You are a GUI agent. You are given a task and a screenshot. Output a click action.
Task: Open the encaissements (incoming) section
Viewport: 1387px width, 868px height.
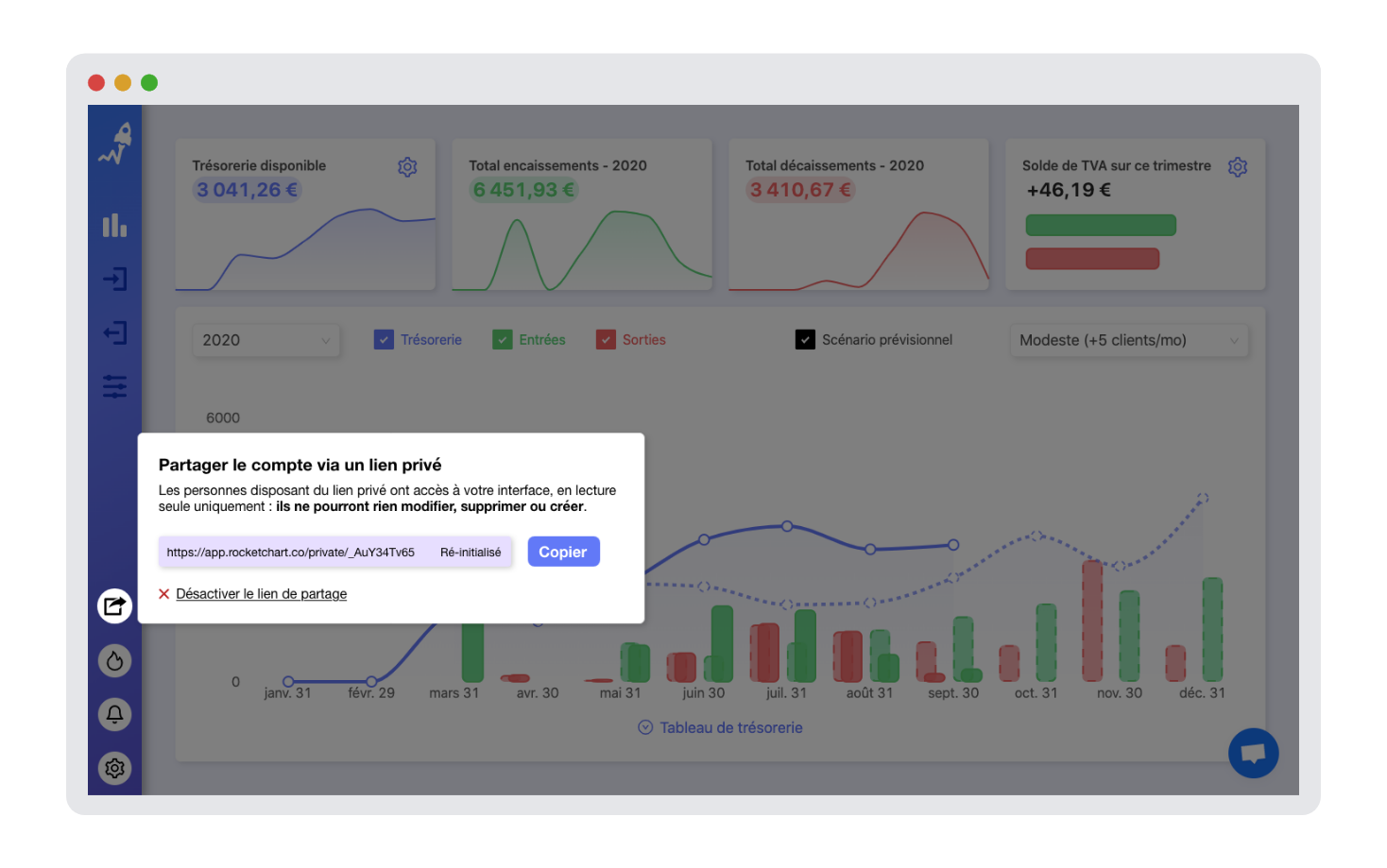pyautogui.click(x=114, y=279)
